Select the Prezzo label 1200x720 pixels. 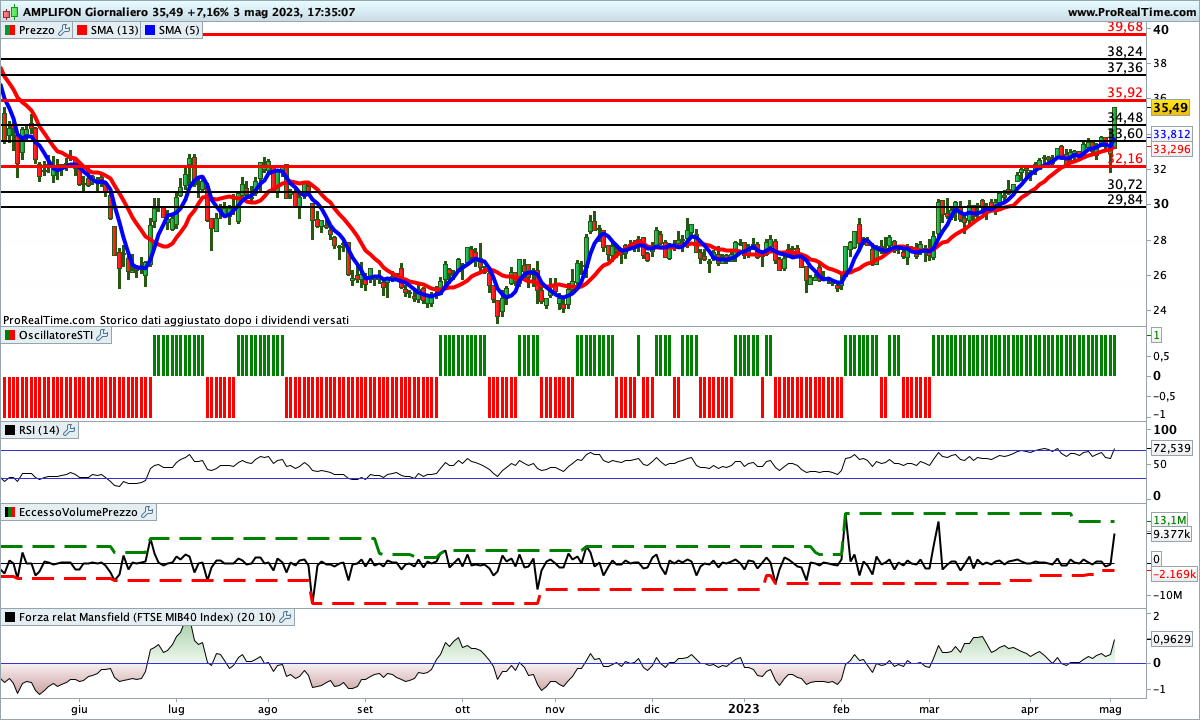[x=38, y=30]
